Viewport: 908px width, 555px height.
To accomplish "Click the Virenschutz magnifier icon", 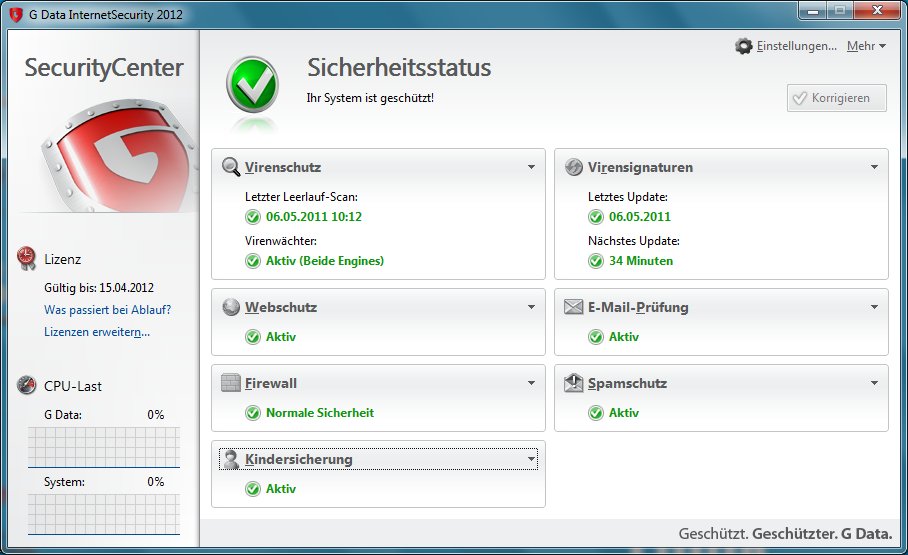I will tap(231, 167).
